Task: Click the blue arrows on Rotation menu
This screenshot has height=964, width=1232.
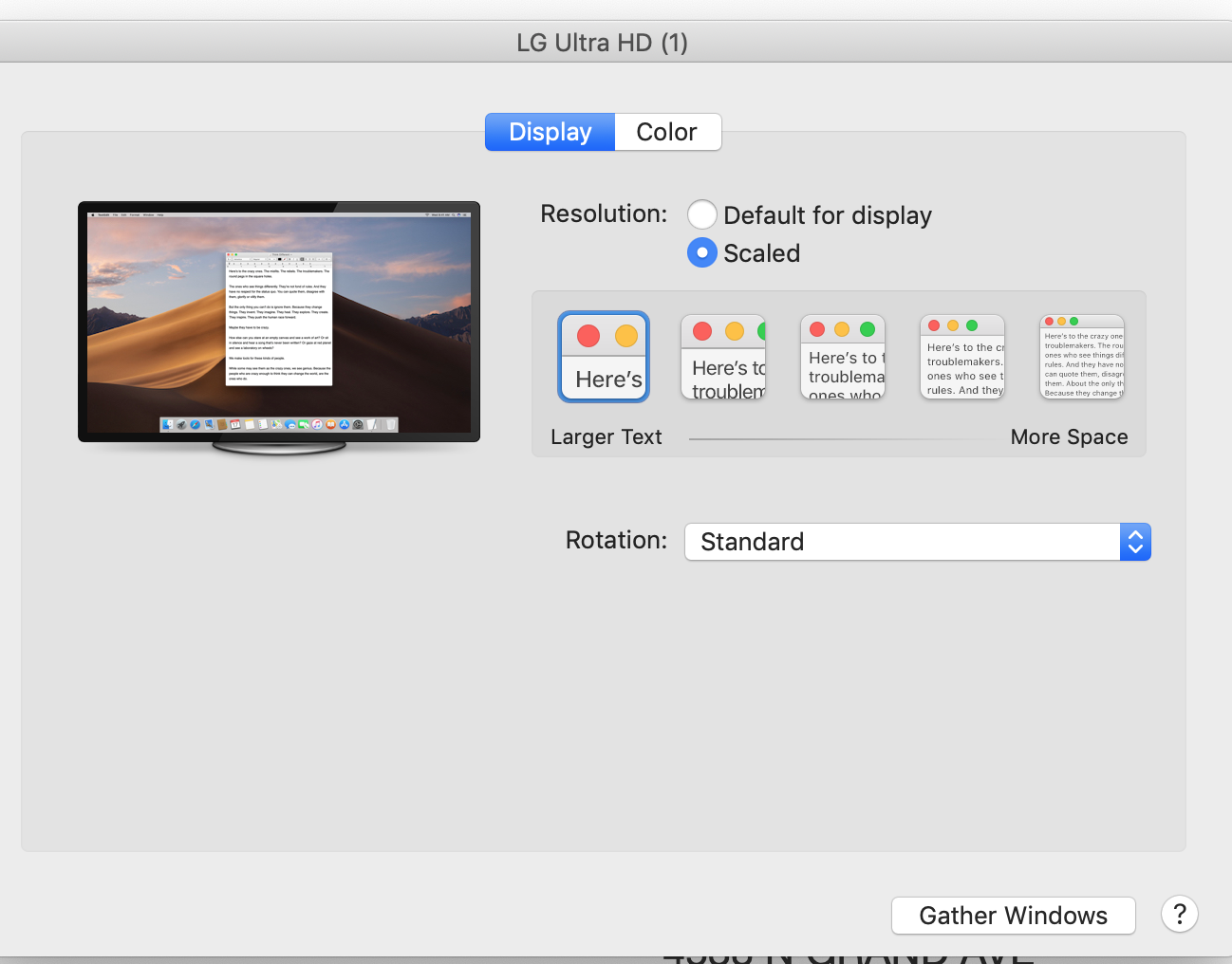Action: 1135,542
